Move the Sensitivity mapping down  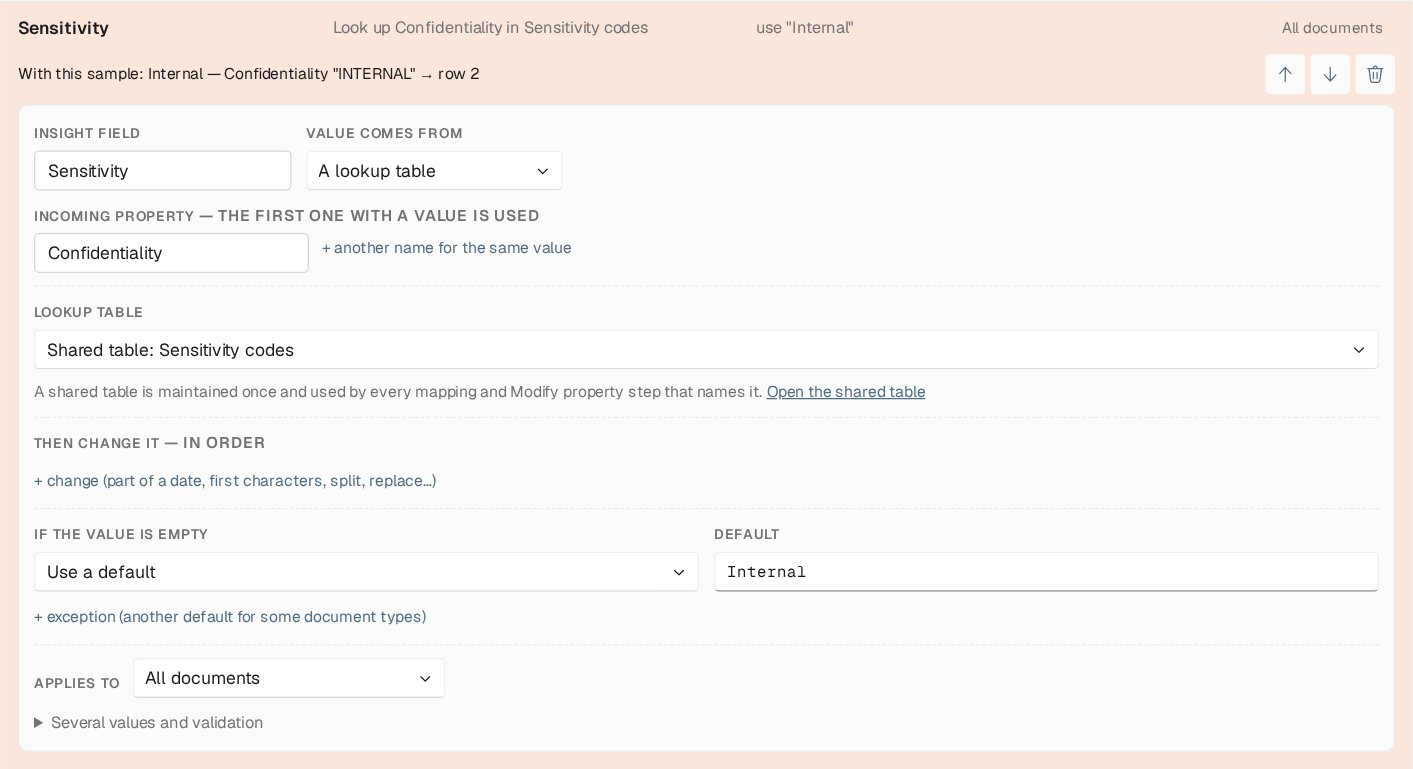tap(1330, 74)
